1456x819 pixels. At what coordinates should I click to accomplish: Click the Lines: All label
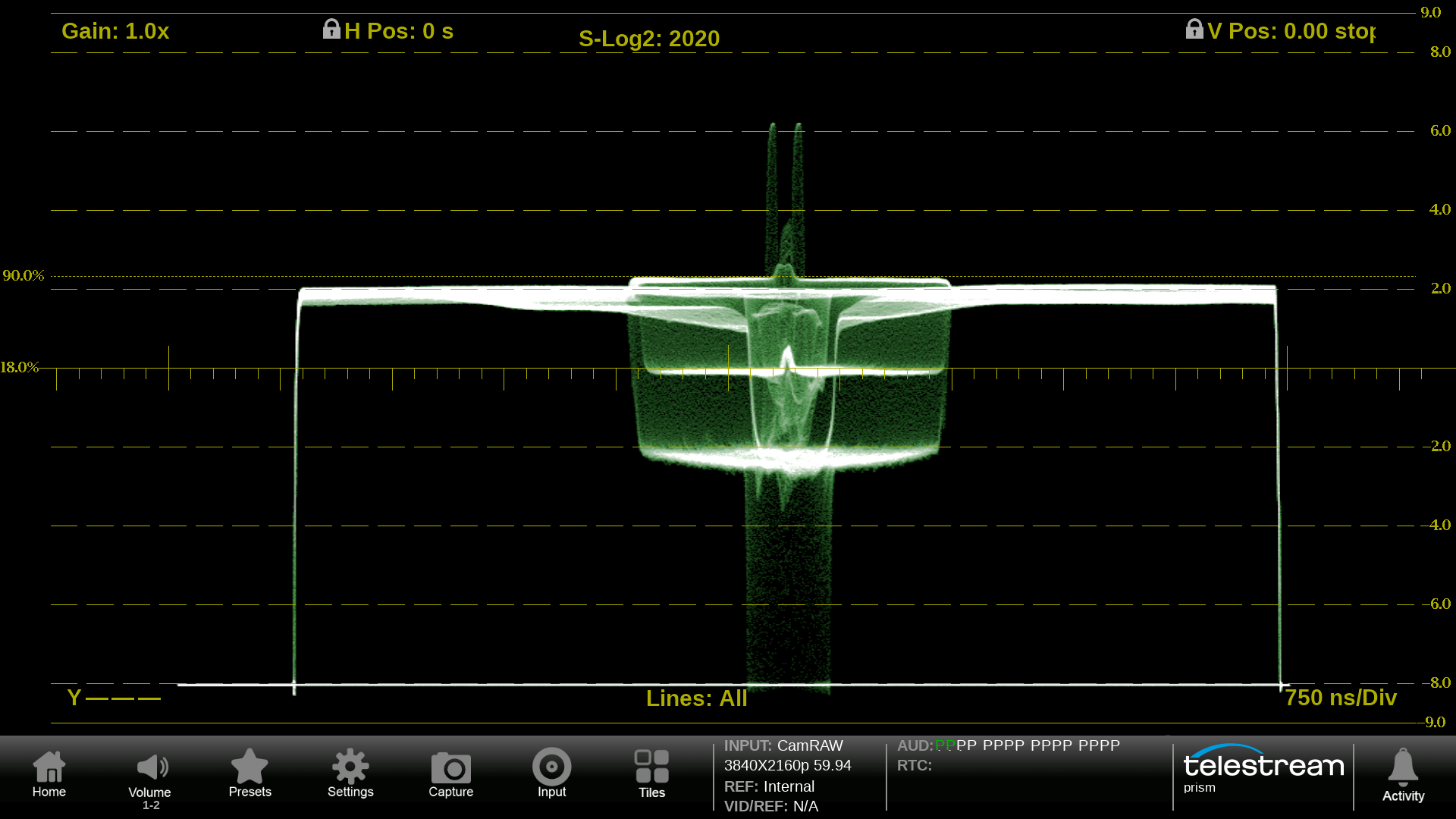696,698
